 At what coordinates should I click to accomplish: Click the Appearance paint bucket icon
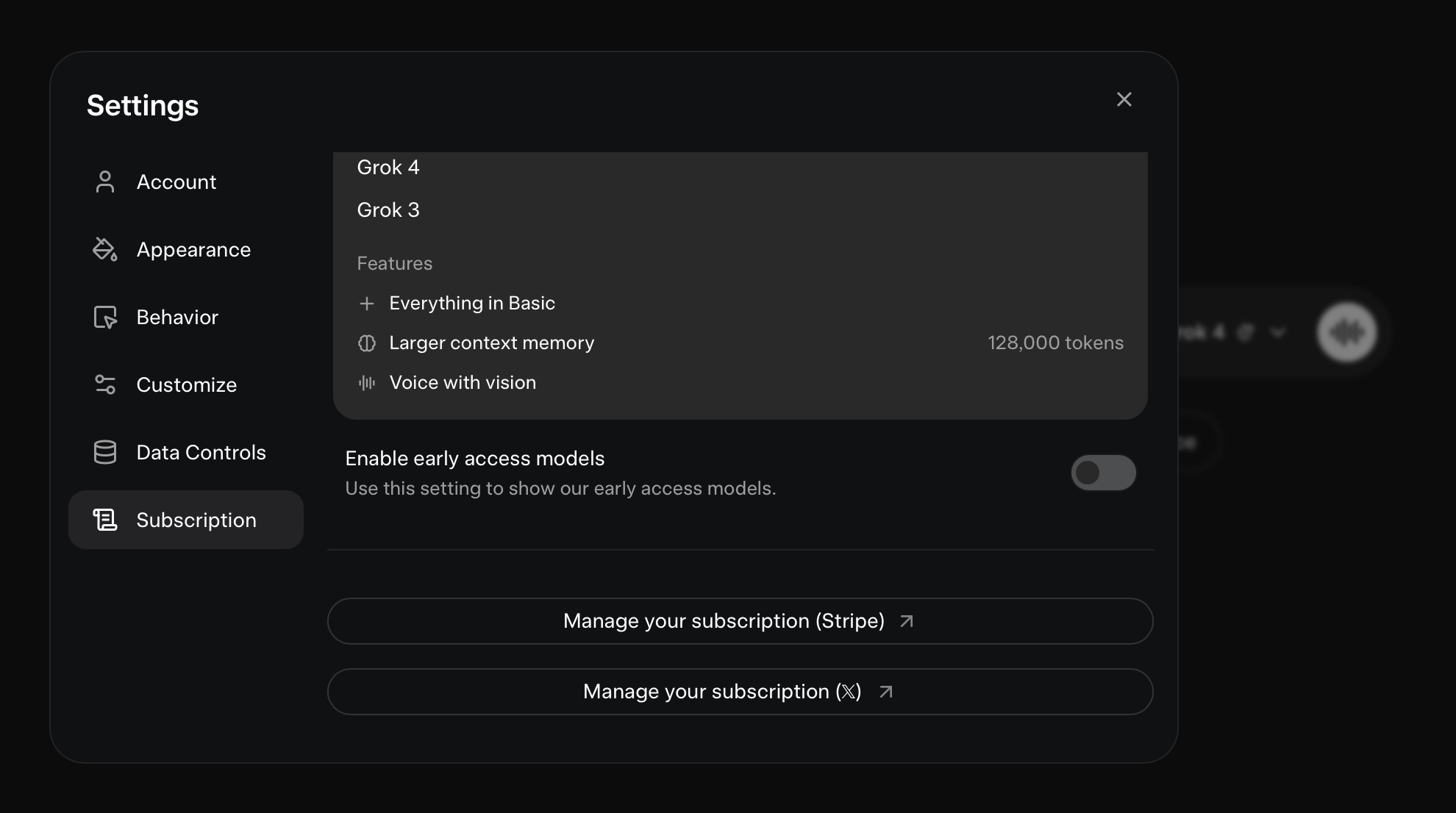105,249
